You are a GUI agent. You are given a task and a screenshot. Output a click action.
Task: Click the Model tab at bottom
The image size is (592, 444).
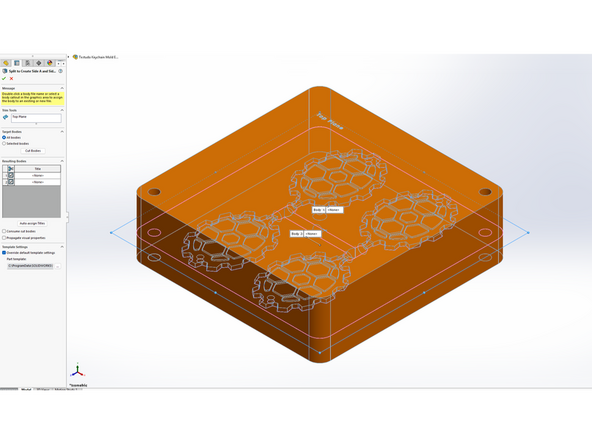click(26, 389)
